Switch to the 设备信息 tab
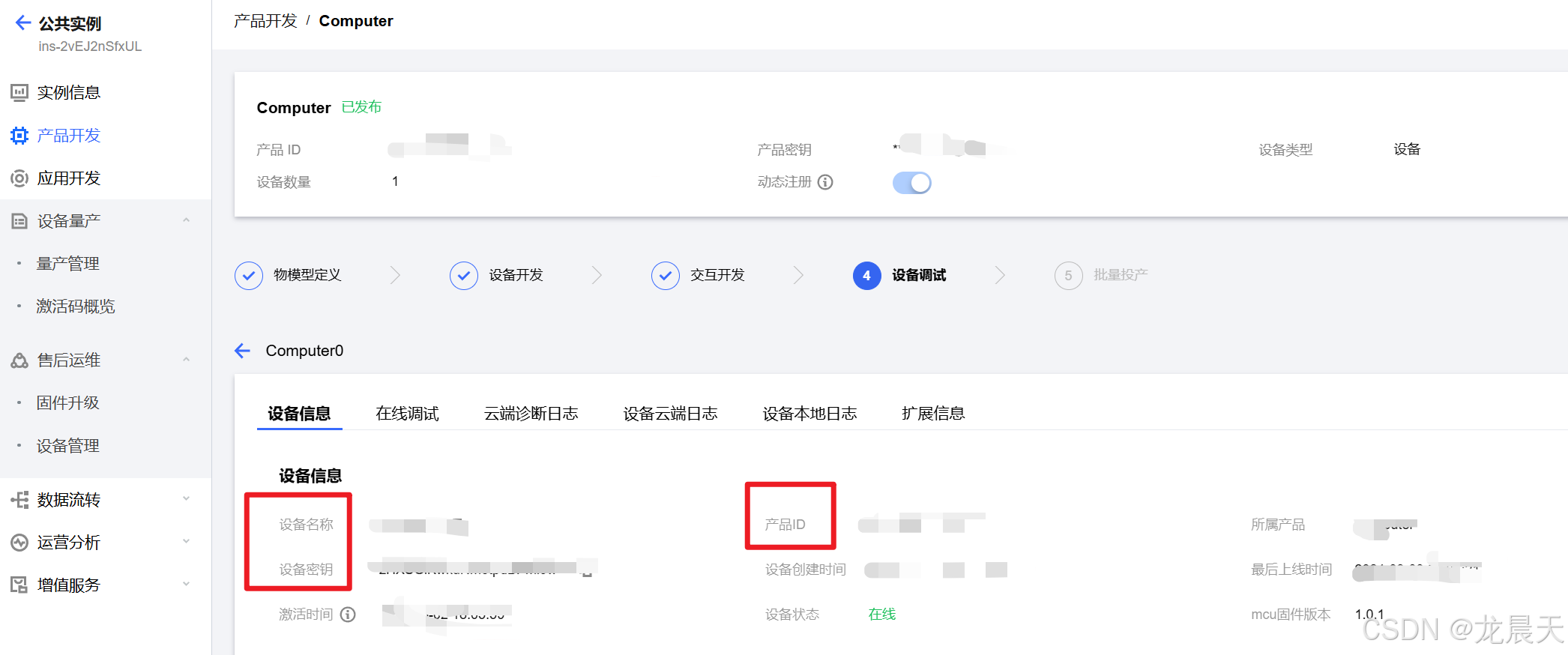This screenshot has height=655, width=1568. [x=299, y=414]
